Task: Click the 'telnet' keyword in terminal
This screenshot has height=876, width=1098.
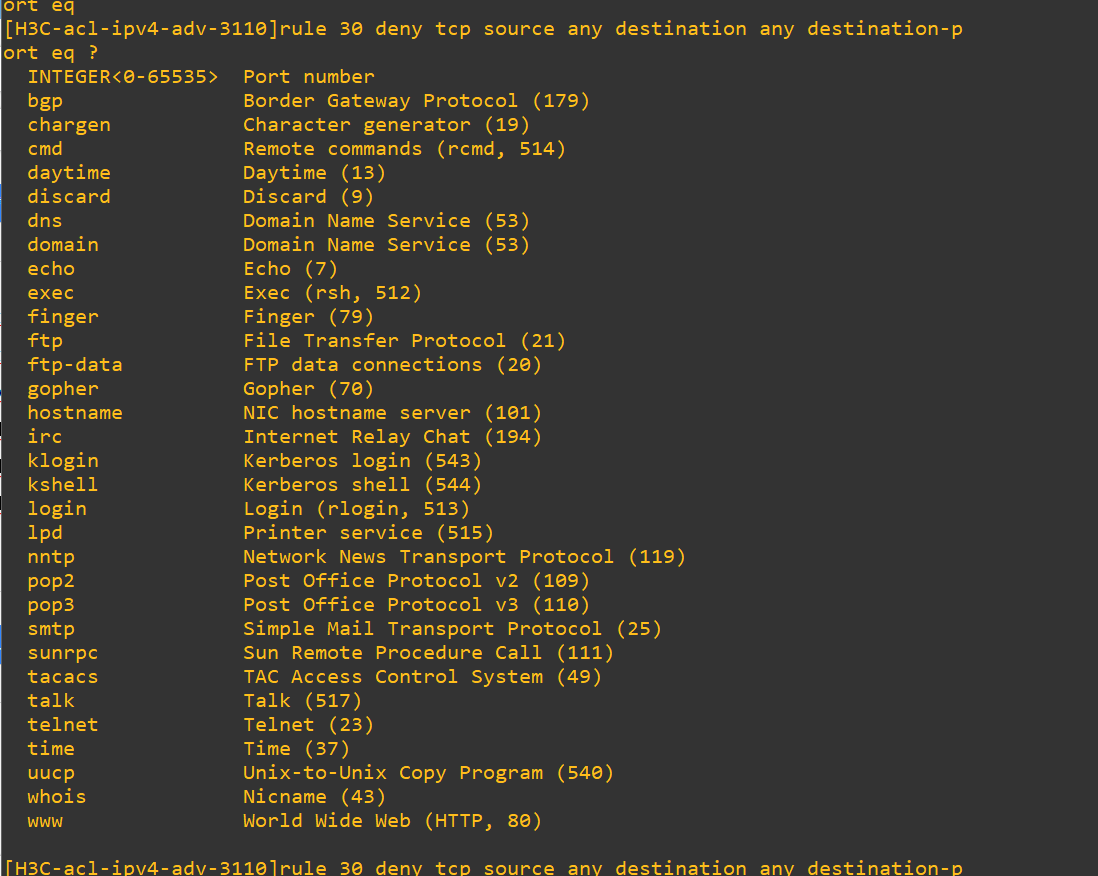Action: (x=63, y=725)
